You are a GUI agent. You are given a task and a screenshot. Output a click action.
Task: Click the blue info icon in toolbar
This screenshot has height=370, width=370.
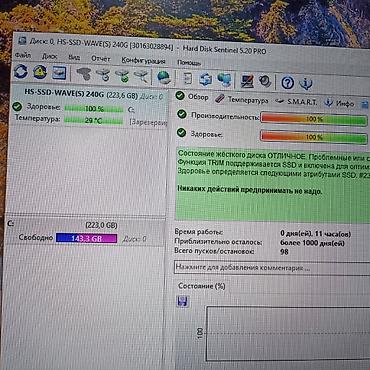click(x=306, y=83)
